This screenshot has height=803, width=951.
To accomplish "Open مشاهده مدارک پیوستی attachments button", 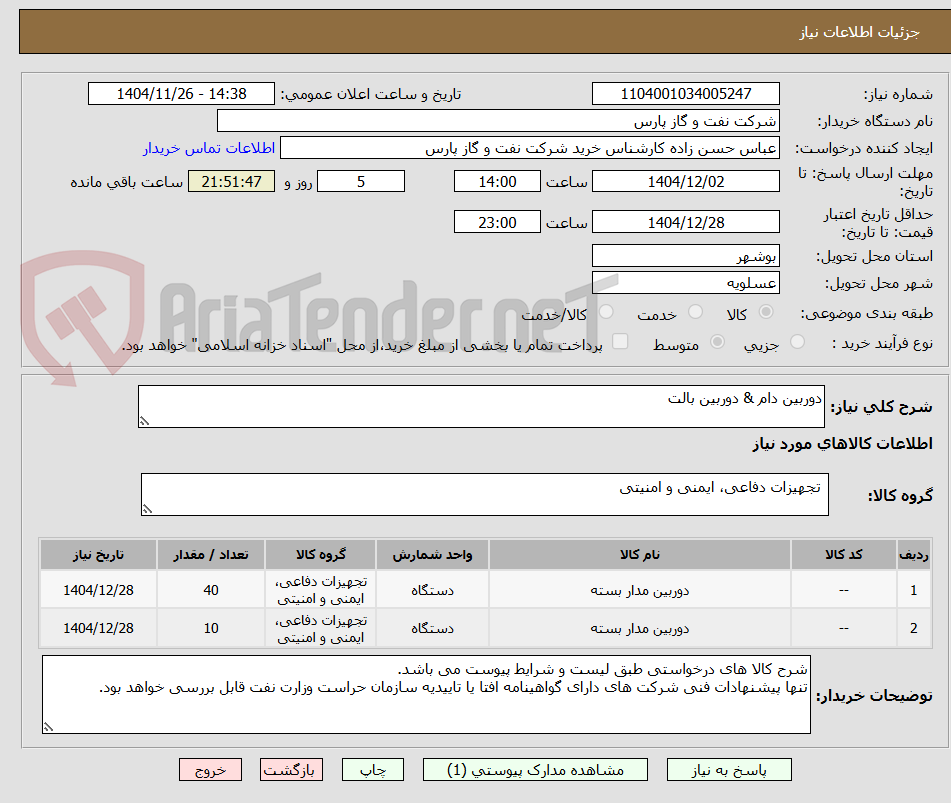I will (x=535, y=770).
